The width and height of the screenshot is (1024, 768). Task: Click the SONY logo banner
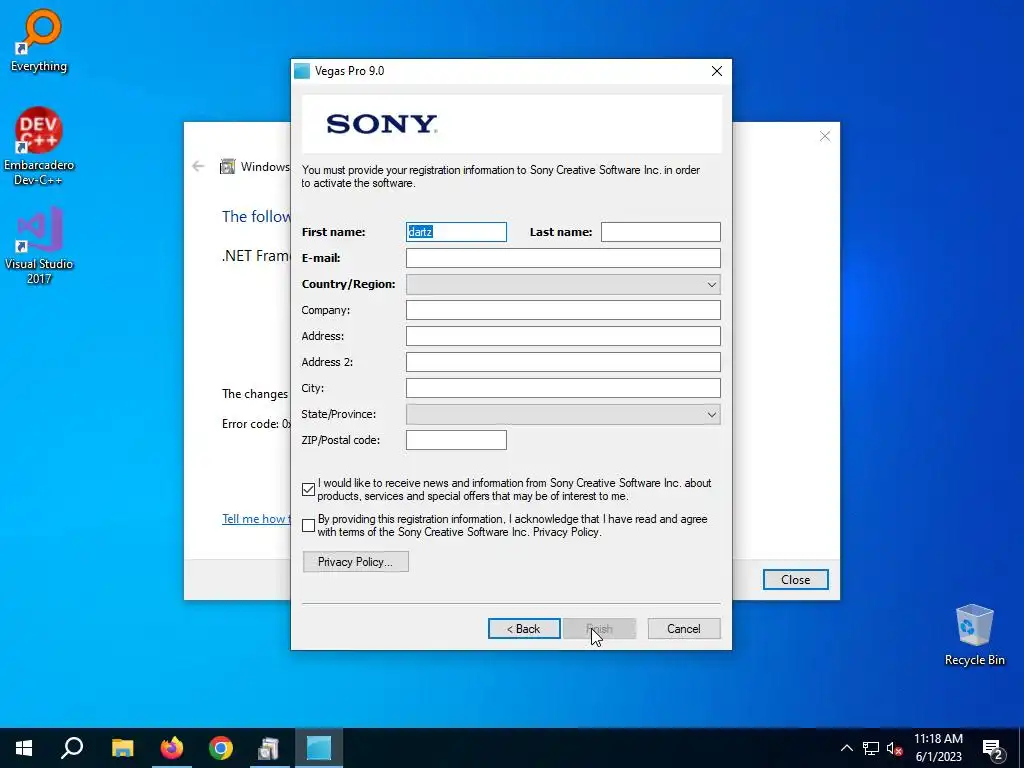click(512, 124)
